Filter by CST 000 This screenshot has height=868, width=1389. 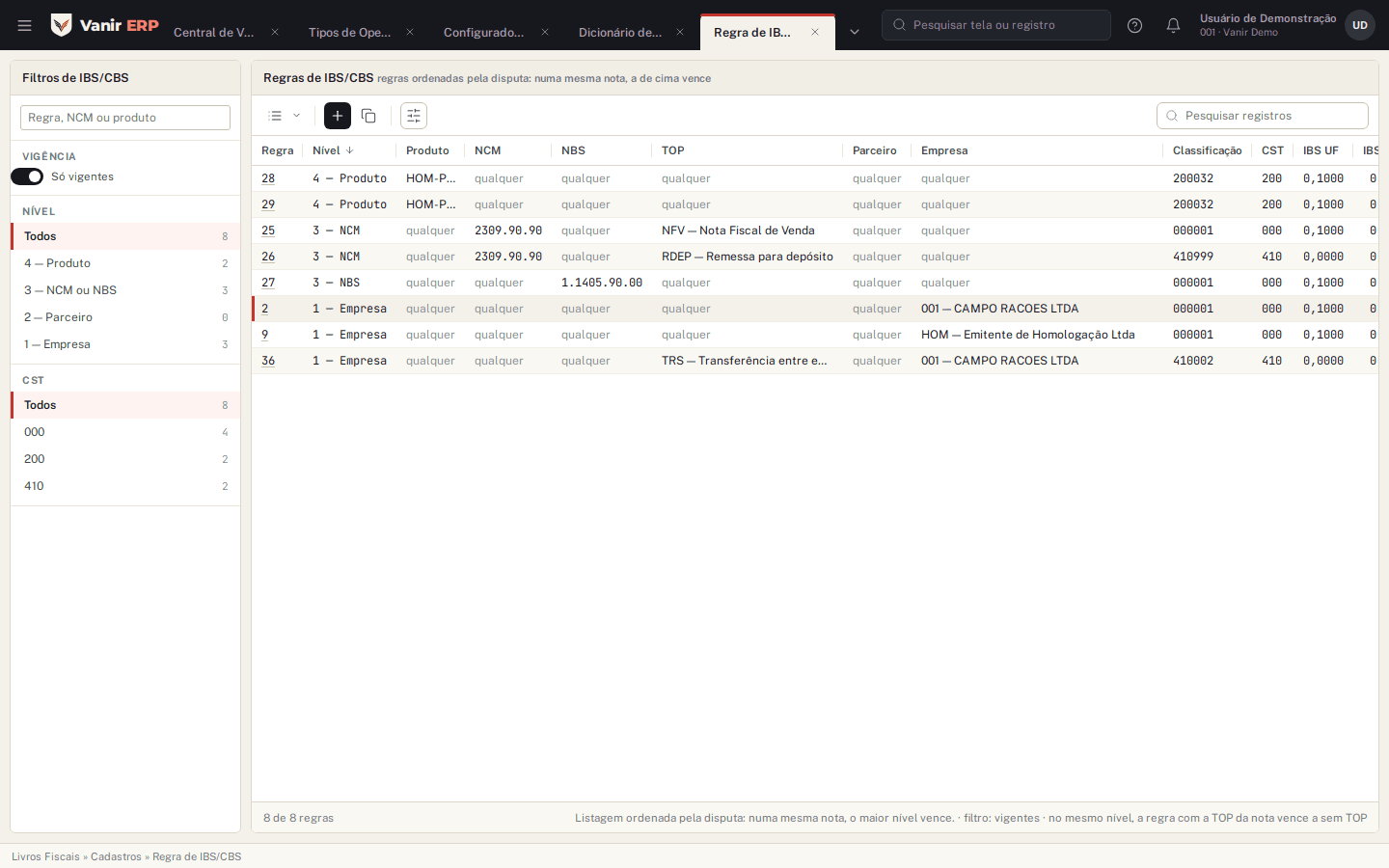[x=125, y=432]
